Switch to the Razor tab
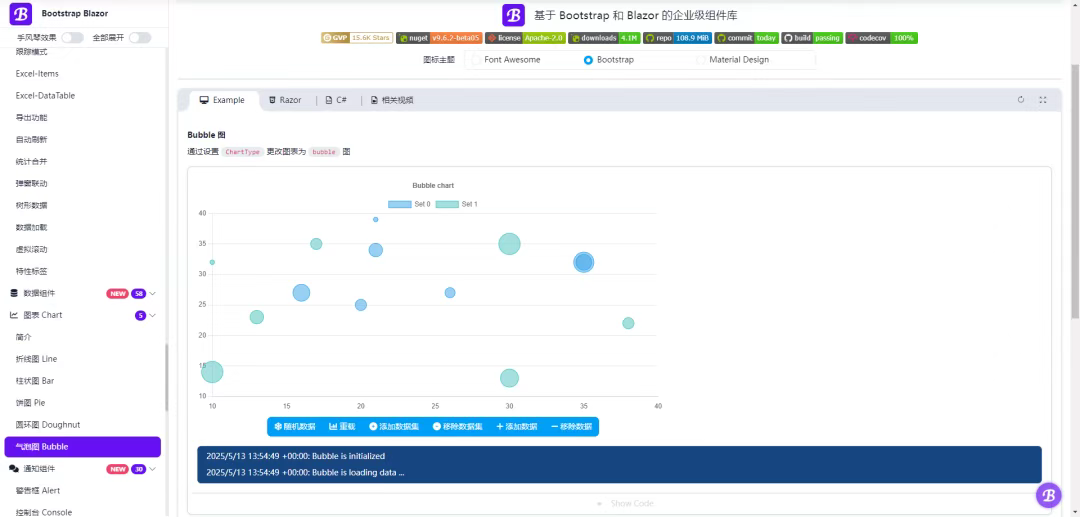Viewport: 1080px width, 517px height. [285, 100]
